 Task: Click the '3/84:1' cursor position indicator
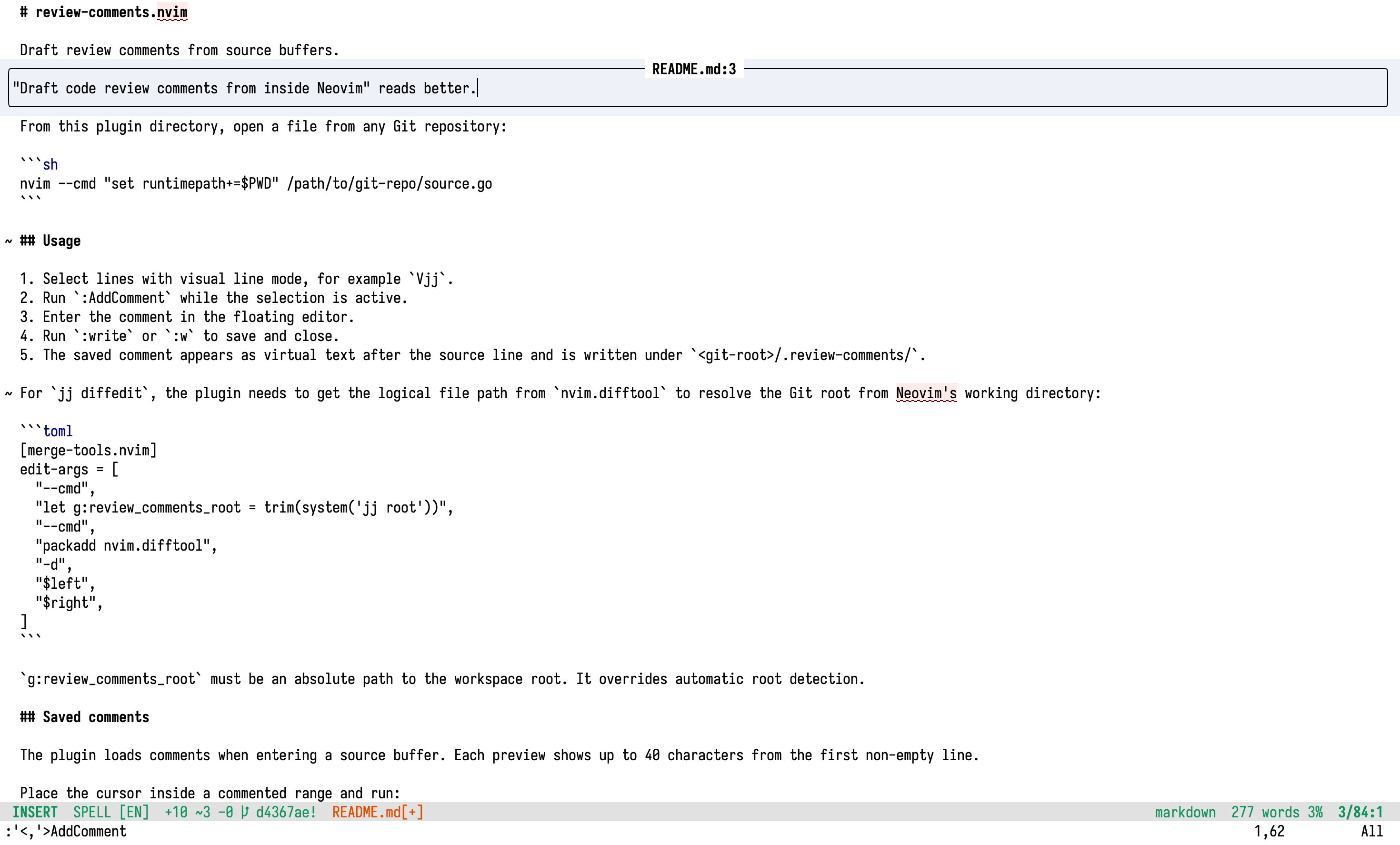(x=1361, y=812)
